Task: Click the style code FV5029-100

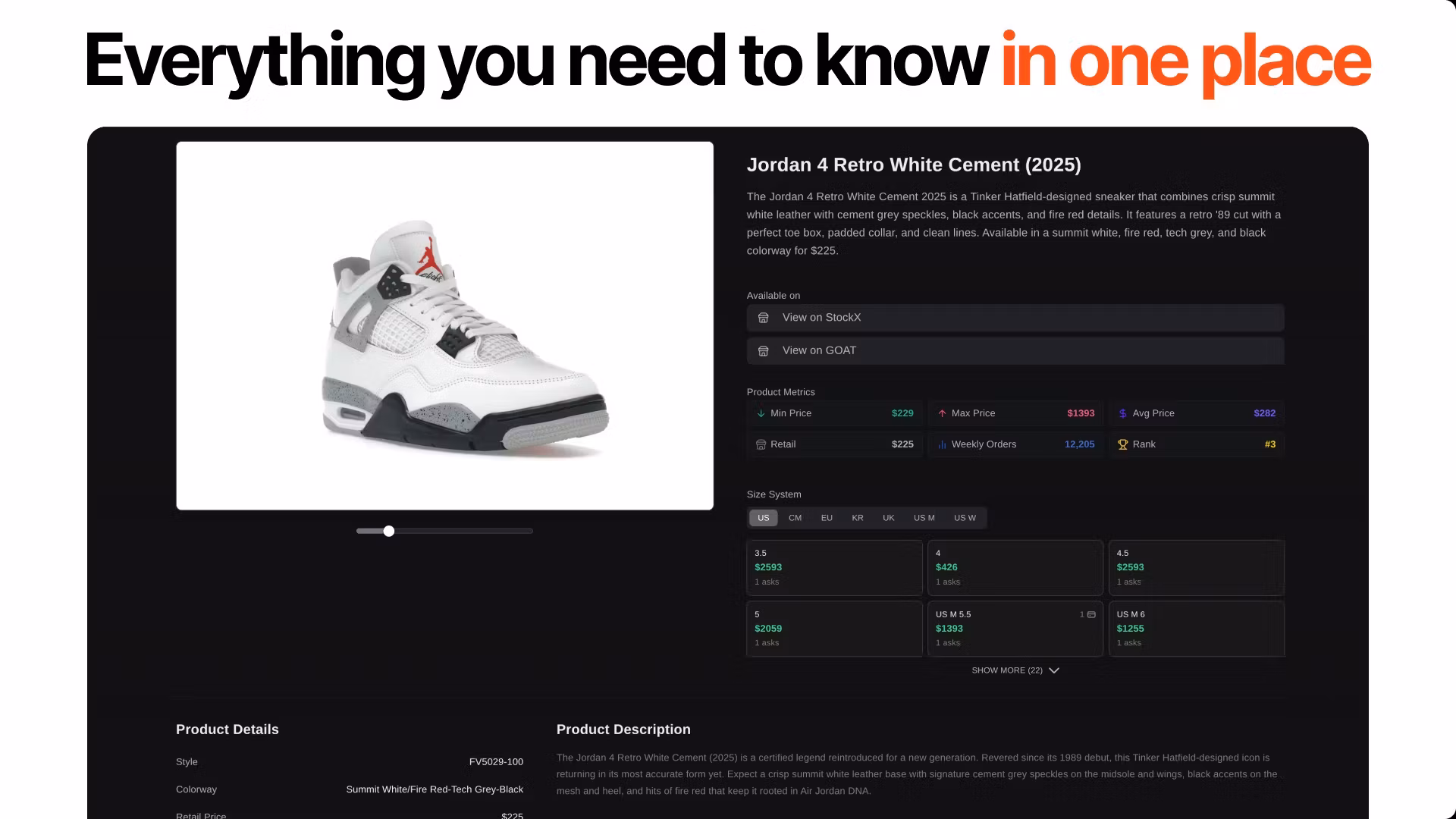Action: click(x=496, y=762)
